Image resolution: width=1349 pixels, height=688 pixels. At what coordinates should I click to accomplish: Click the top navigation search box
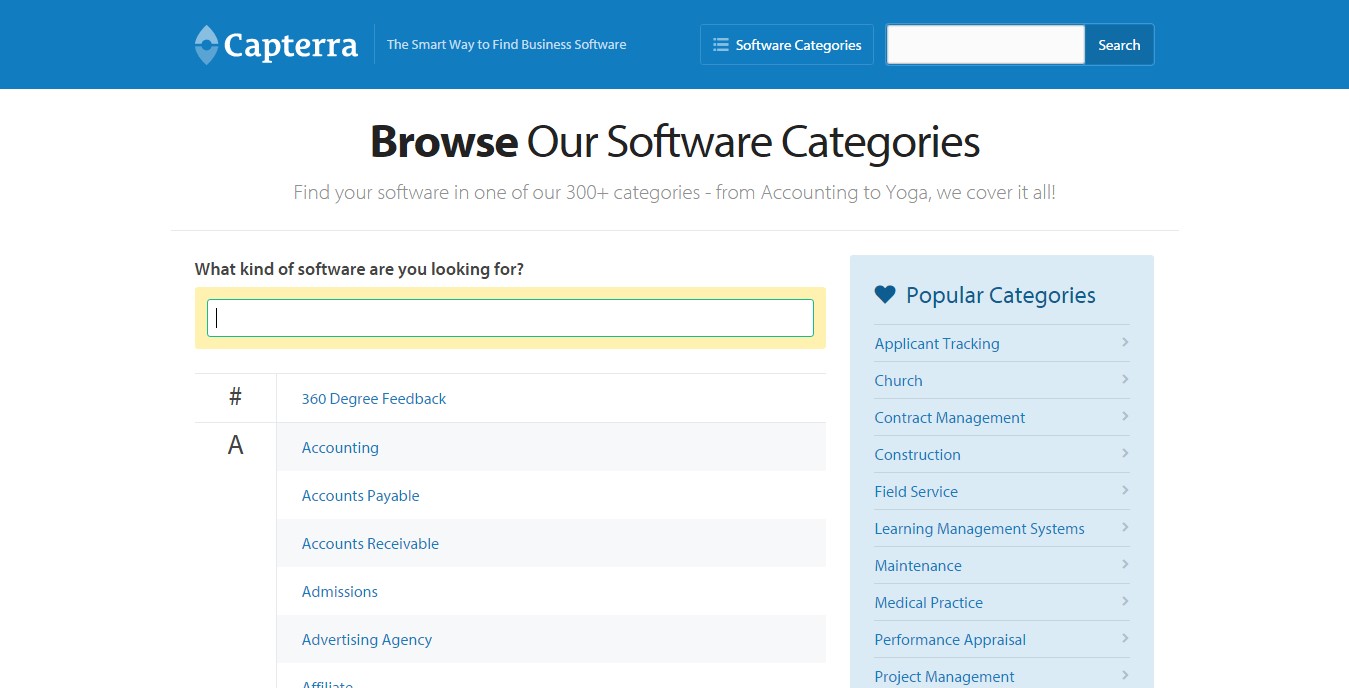pos(984,44)
